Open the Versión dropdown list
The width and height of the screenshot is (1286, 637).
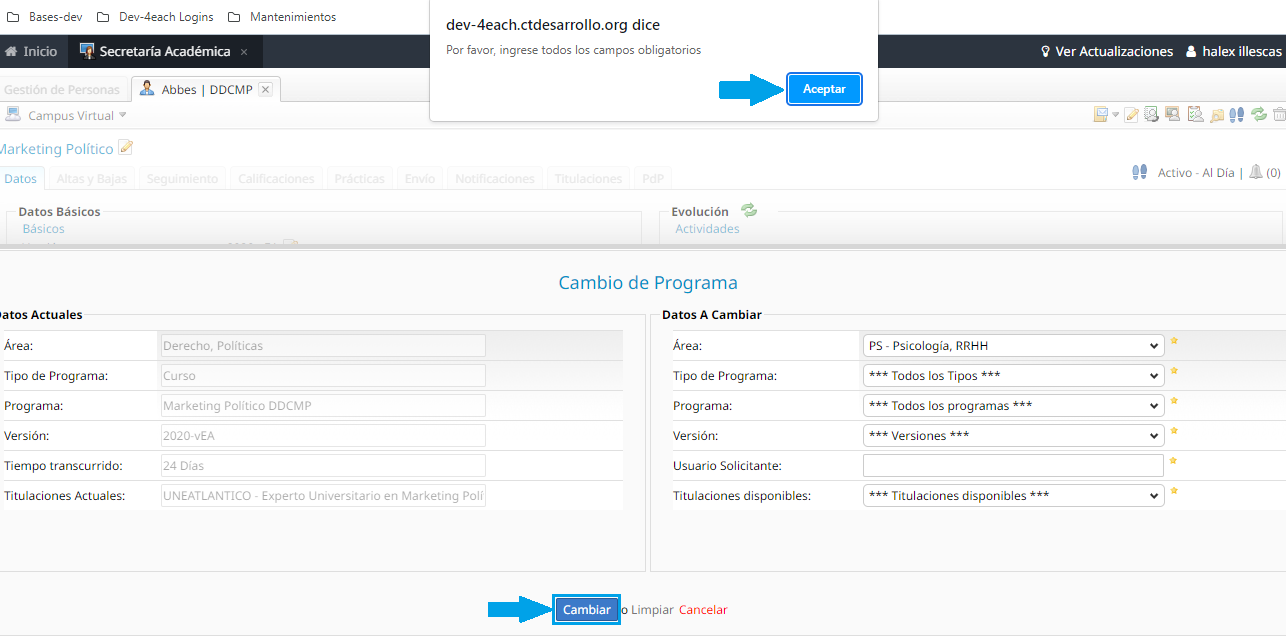[x=1013, y=436]
